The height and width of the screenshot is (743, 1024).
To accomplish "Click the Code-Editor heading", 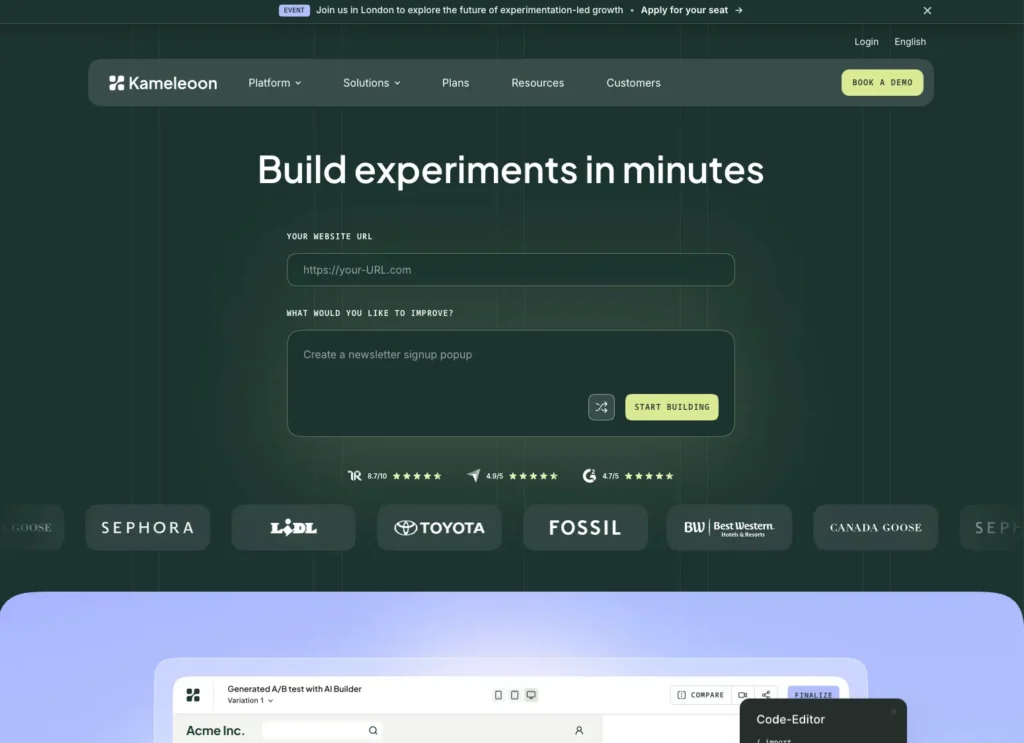I will point(790,719).
